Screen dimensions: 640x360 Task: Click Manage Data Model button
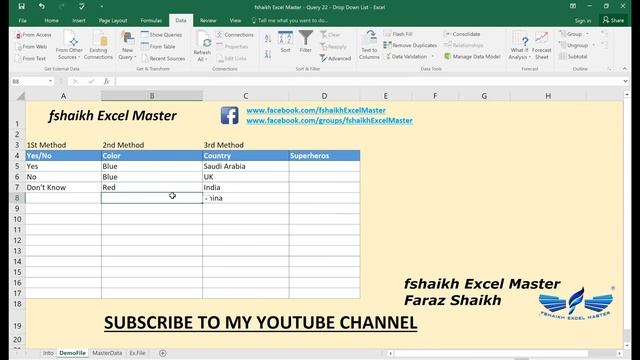click(x=472, y=56)
